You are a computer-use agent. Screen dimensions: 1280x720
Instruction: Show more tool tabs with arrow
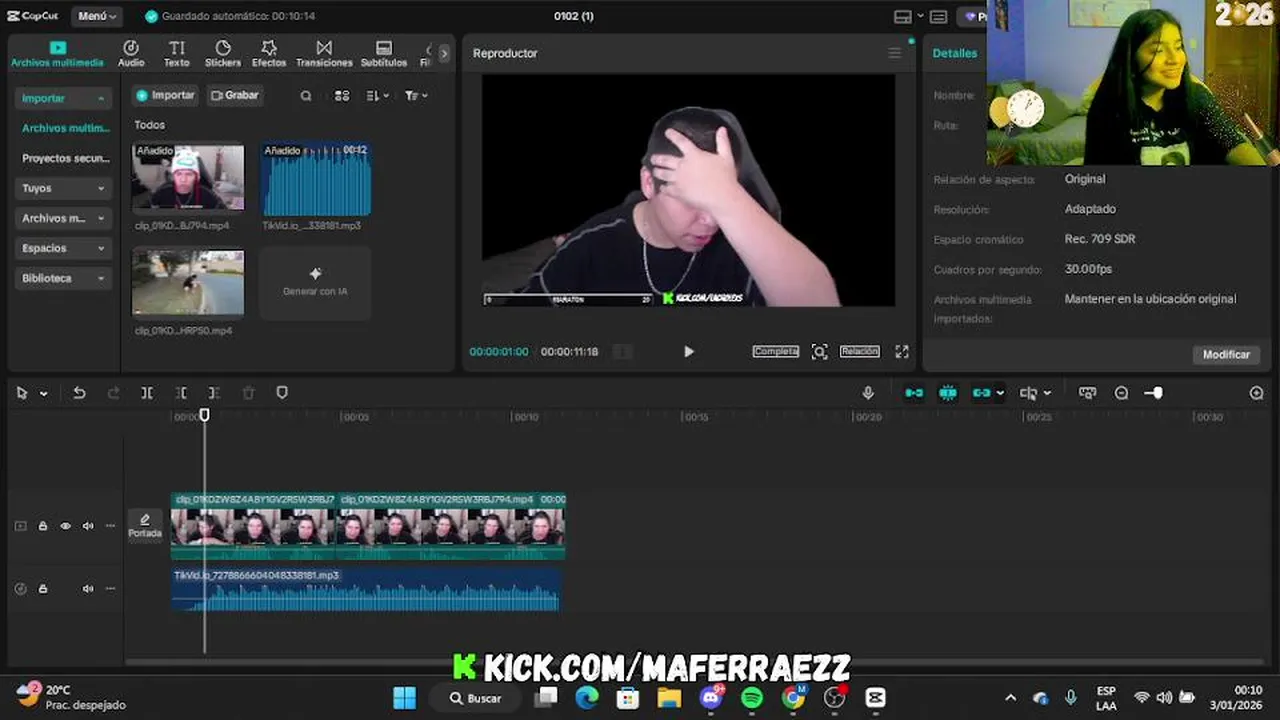coord(444,54)
